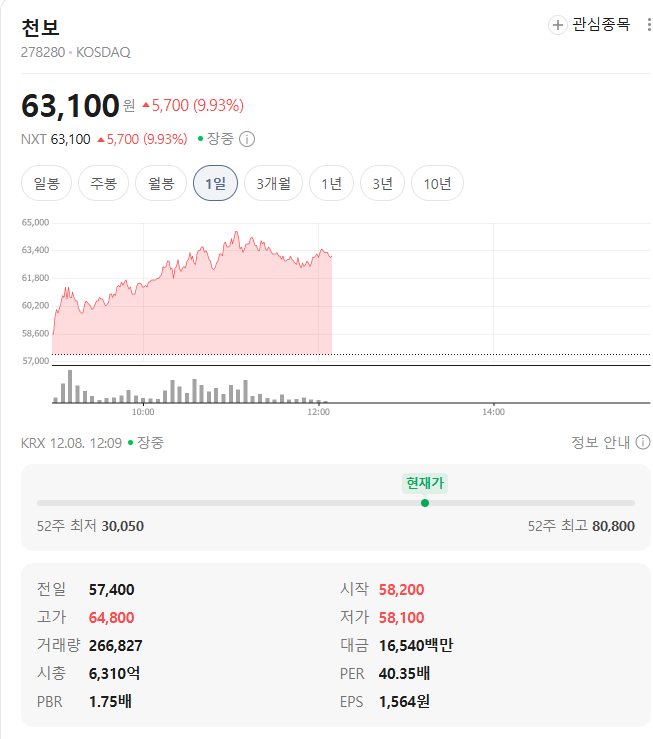Image resolution: width=653 pixels, height=739 pixels.
Task: Click the tallest volume bar near market open
Action: pyautogui.click(x=70, y=386)
